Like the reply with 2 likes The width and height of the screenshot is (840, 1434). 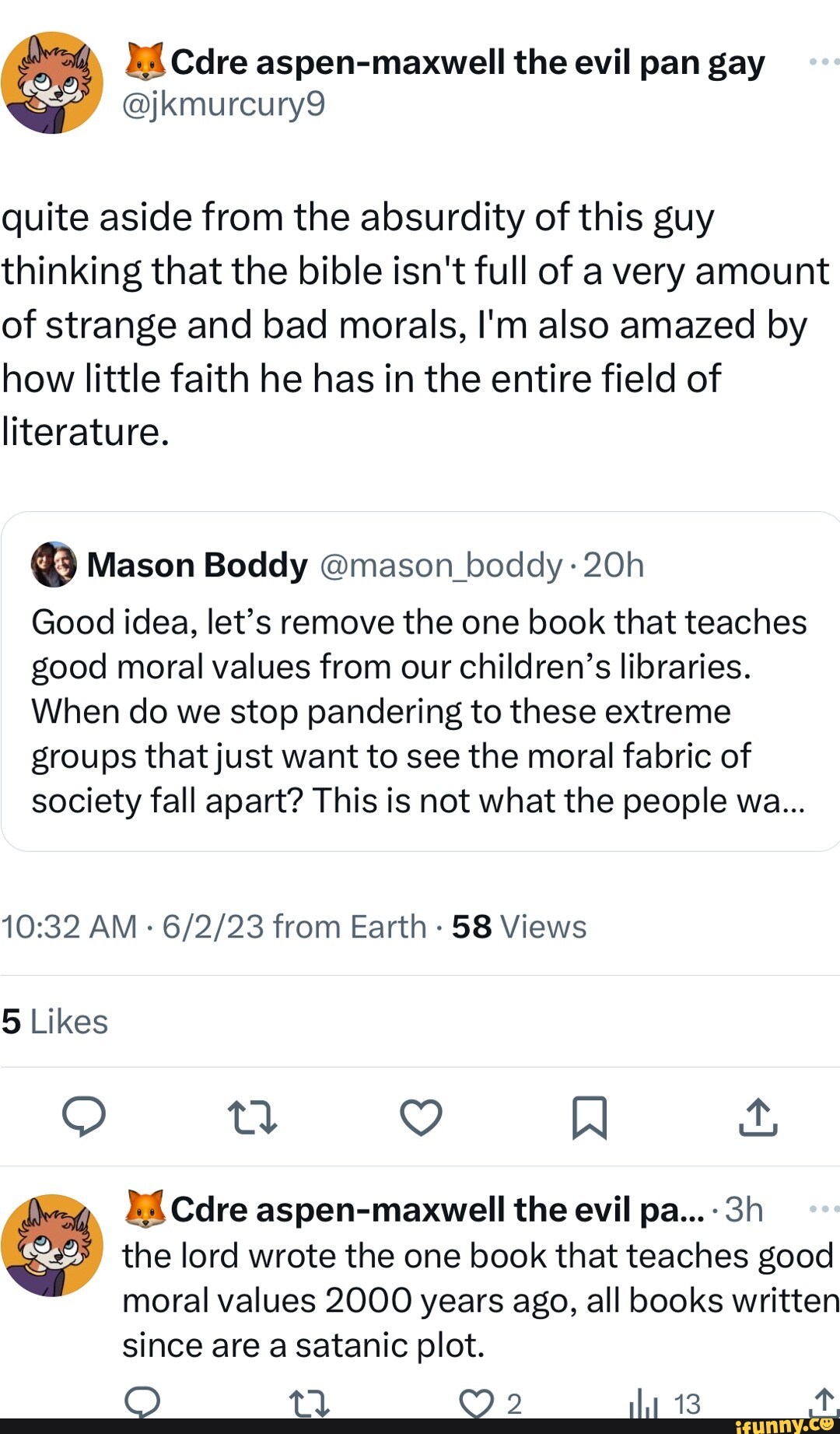pyautogui.click(x=478, y=1404)
